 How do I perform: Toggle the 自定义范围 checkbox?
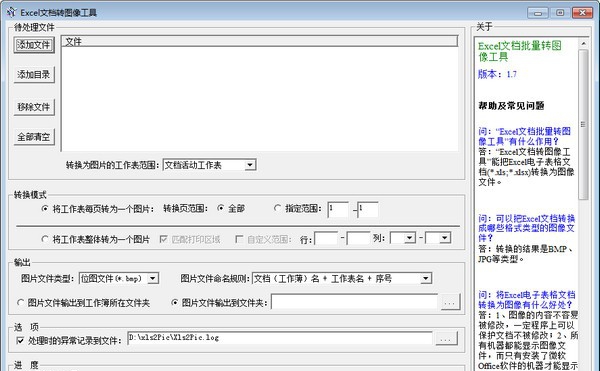tap(239, 239)
